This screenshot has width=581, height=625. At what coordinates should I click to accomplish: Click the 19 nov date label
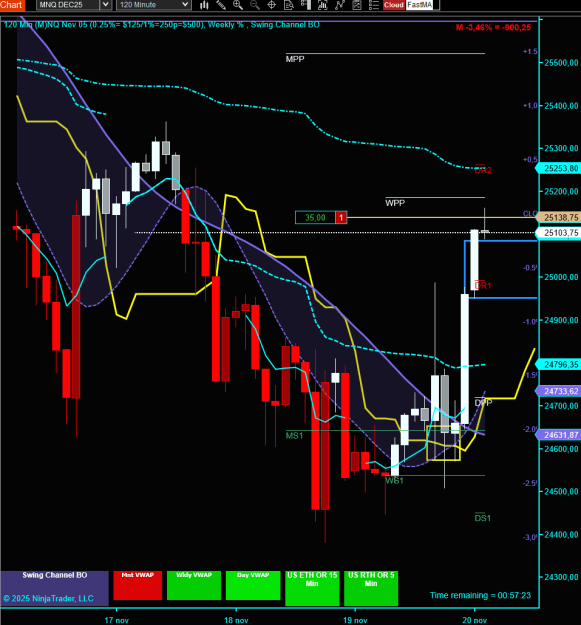355,620
